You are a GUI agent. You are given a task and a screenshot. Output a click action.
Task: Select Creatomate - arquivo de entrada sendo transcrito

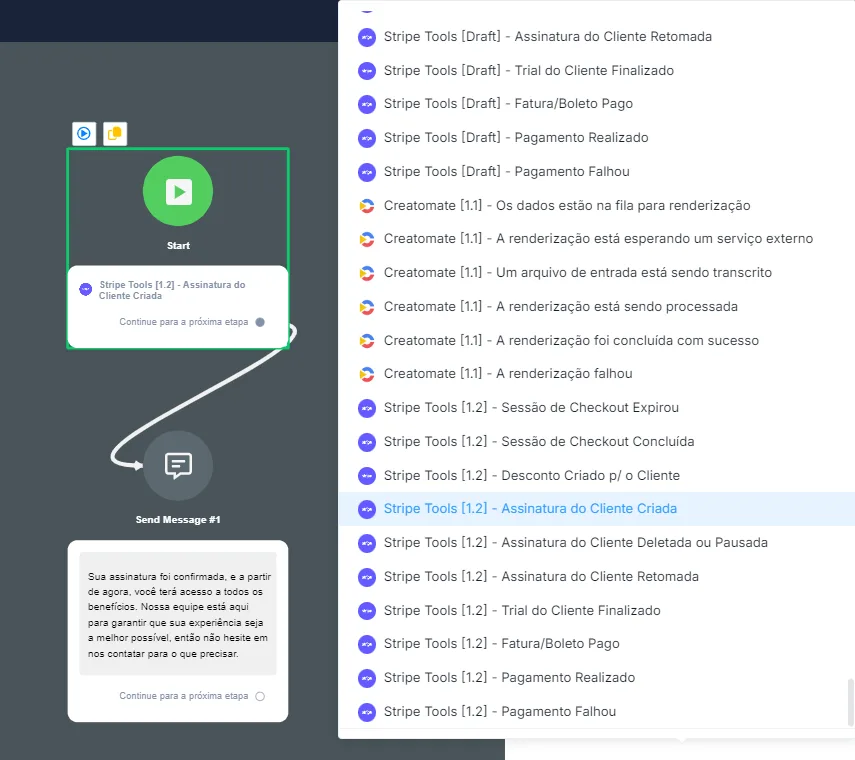pos(597,273)
